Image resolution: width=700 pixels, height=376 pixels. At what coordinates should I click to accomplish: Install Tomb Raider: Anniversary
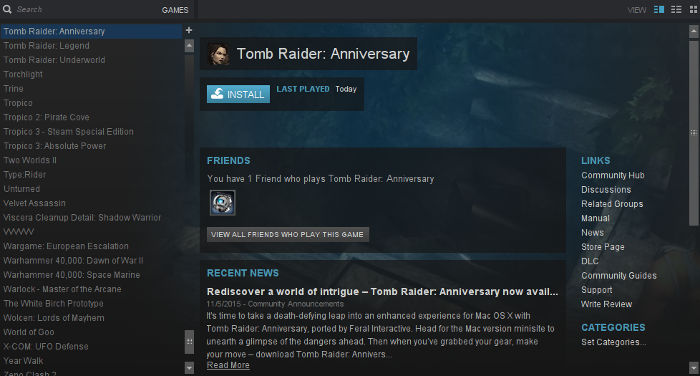tap(238, 94)
